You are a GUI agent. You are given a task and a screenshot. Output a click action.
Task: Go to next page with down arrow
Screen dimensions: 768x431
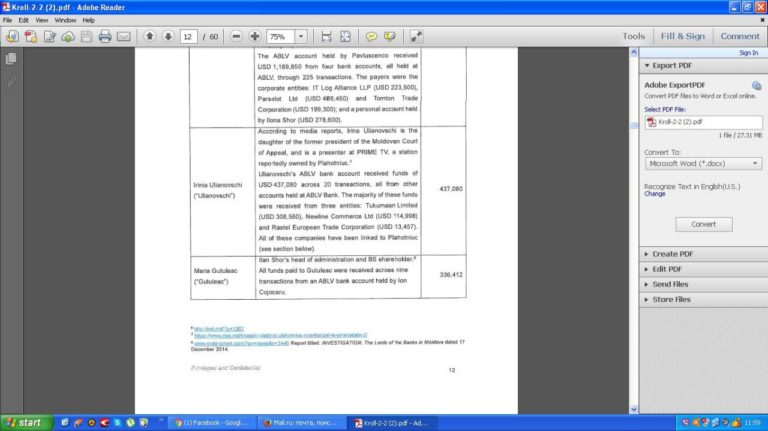[x=167, y=37]
